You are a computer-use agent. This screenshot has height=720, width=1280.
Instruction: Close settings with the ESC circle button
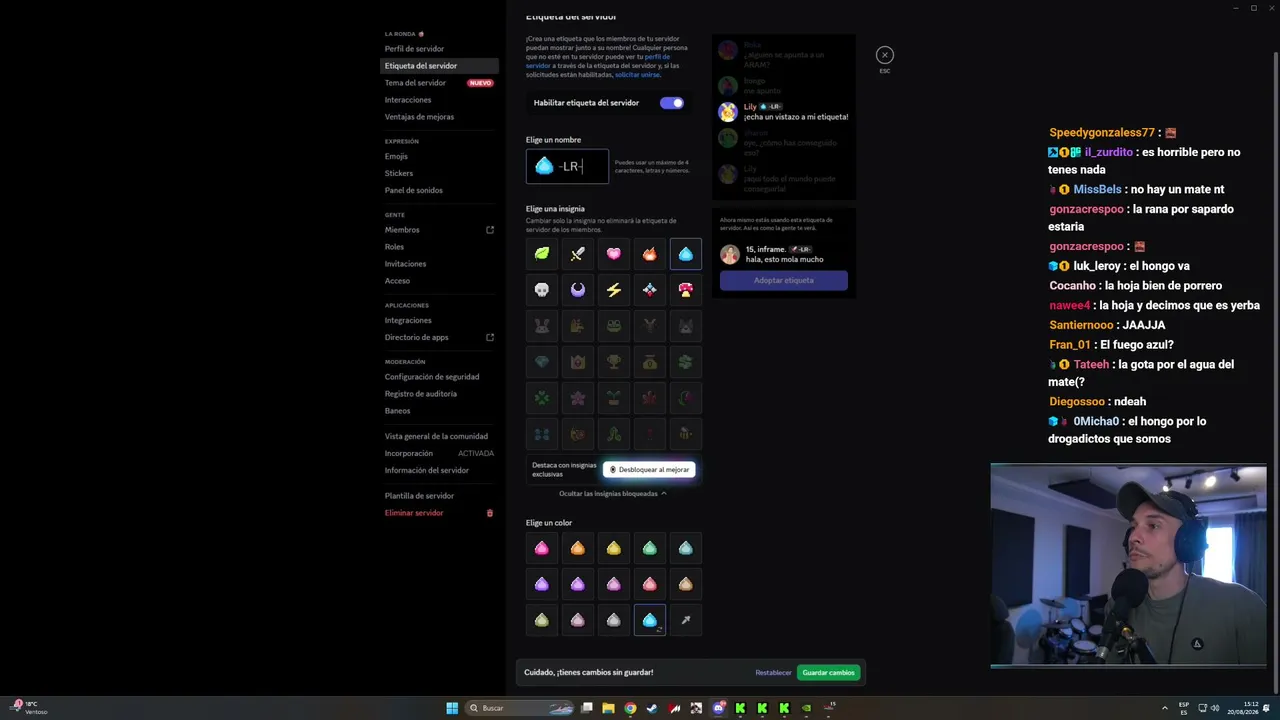885,55
